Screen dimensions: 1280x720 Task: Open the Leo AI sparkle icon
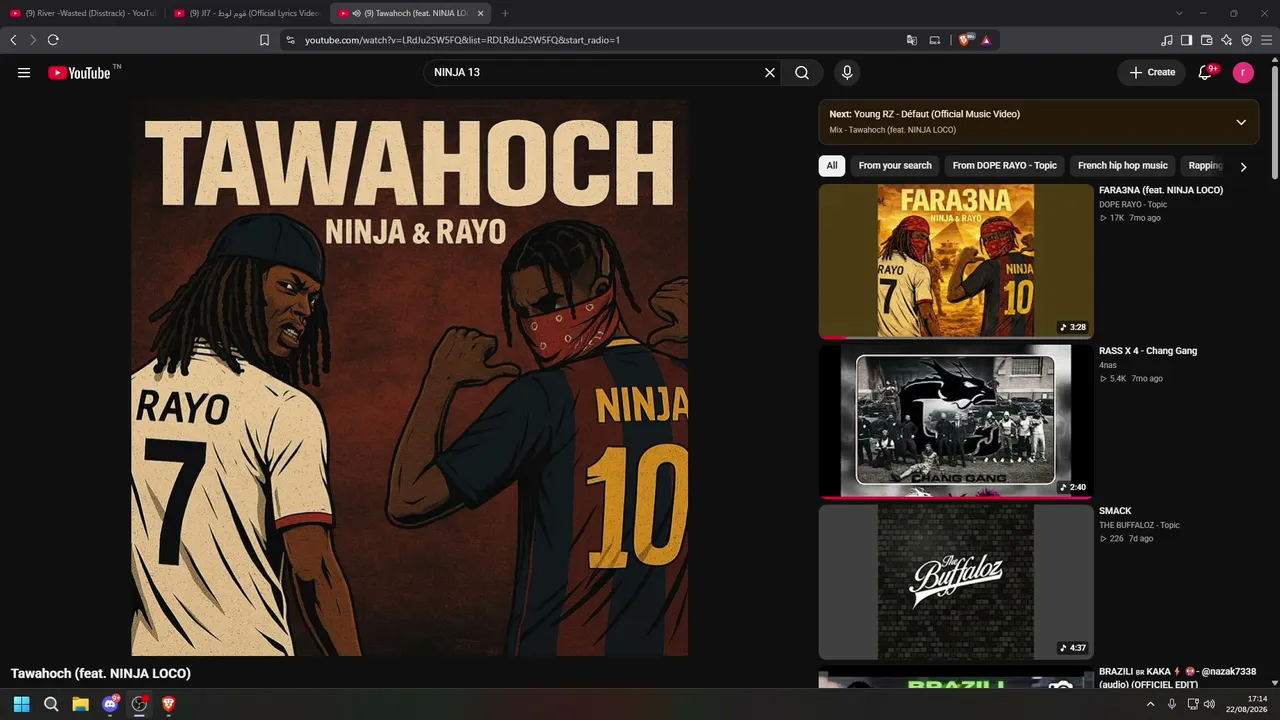click(1227, 40)
